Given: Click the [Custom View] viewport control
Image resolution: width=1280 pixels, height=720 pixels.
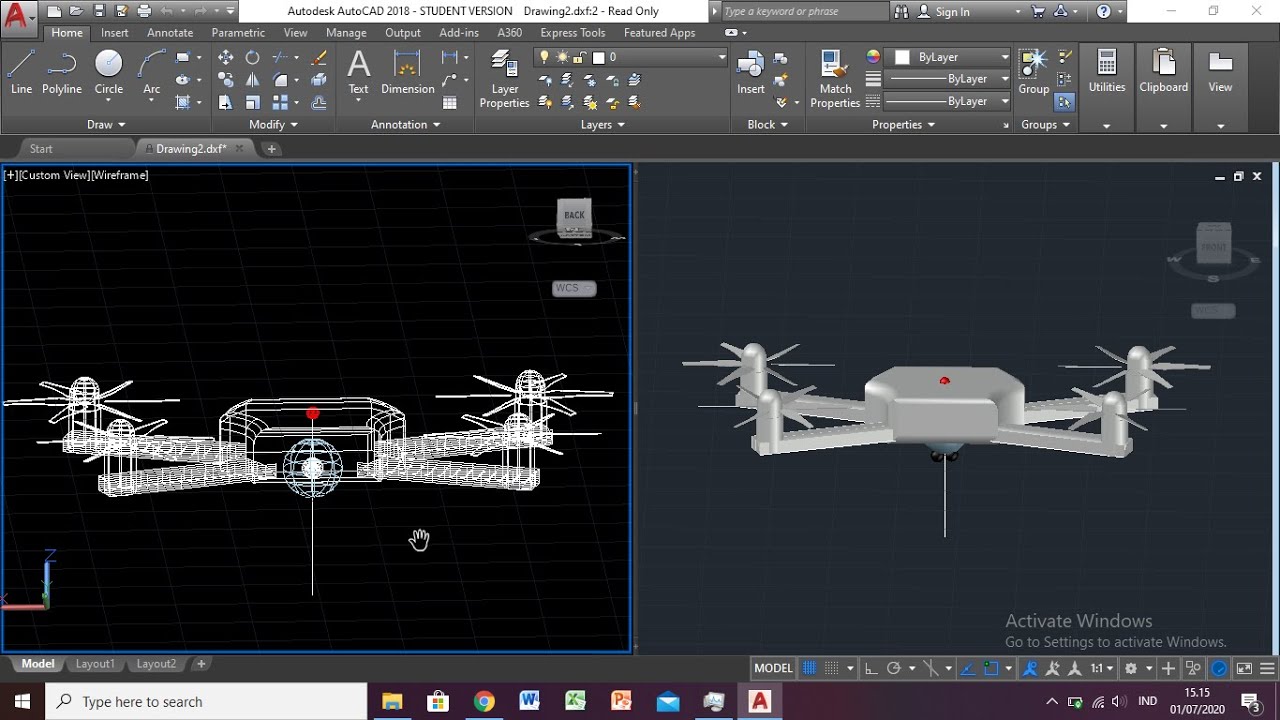Looking at the screenshot, I should click(54, 175).
